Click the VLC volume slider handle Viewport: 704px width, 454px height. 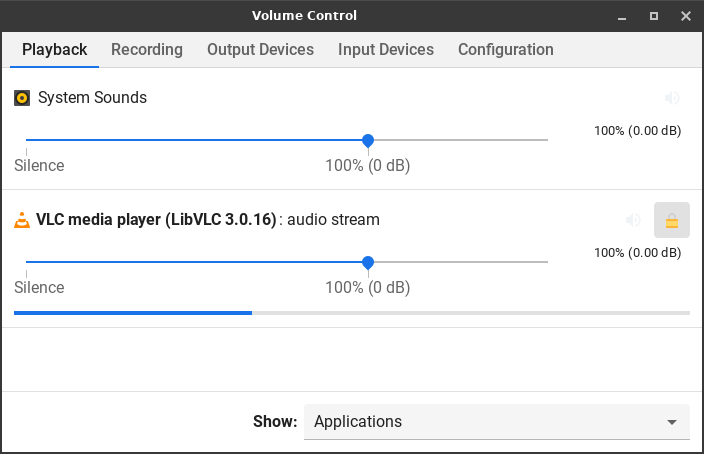click(x=368, y=262)
